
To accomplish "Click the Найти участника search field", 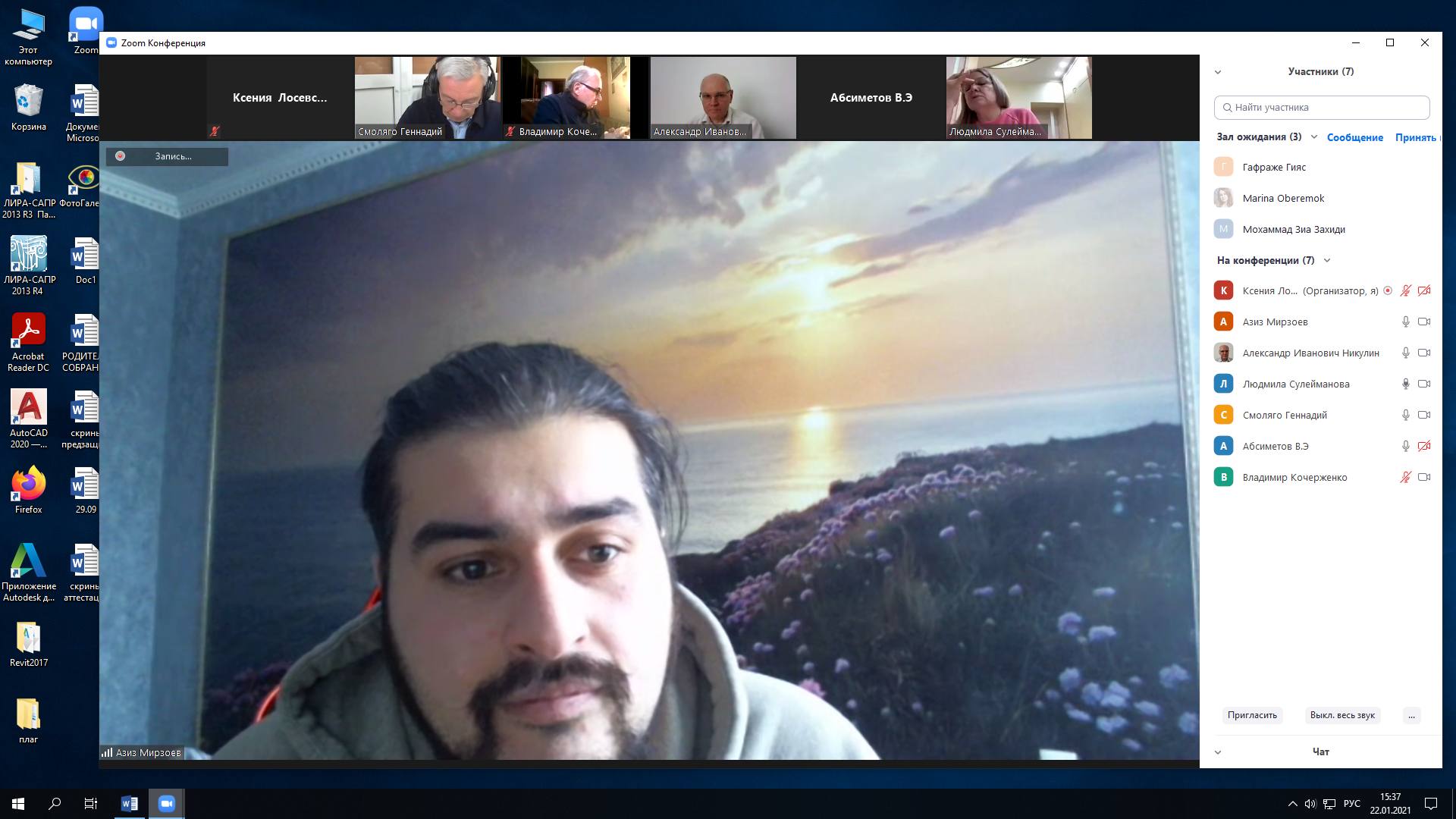I will pyautogui.click(x=1322, y=108).
